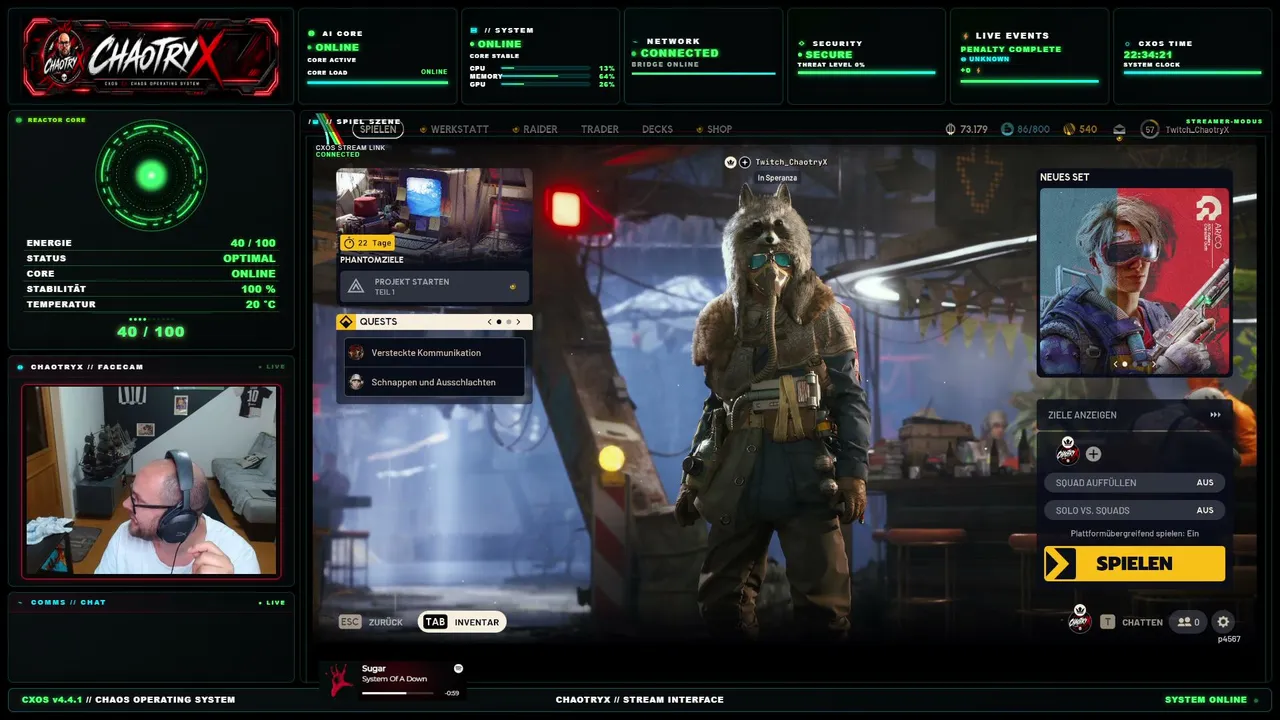Click the Temperatur 20 °C reading
The height and width of the screenshot is (720, 1280).
(151, 304)
